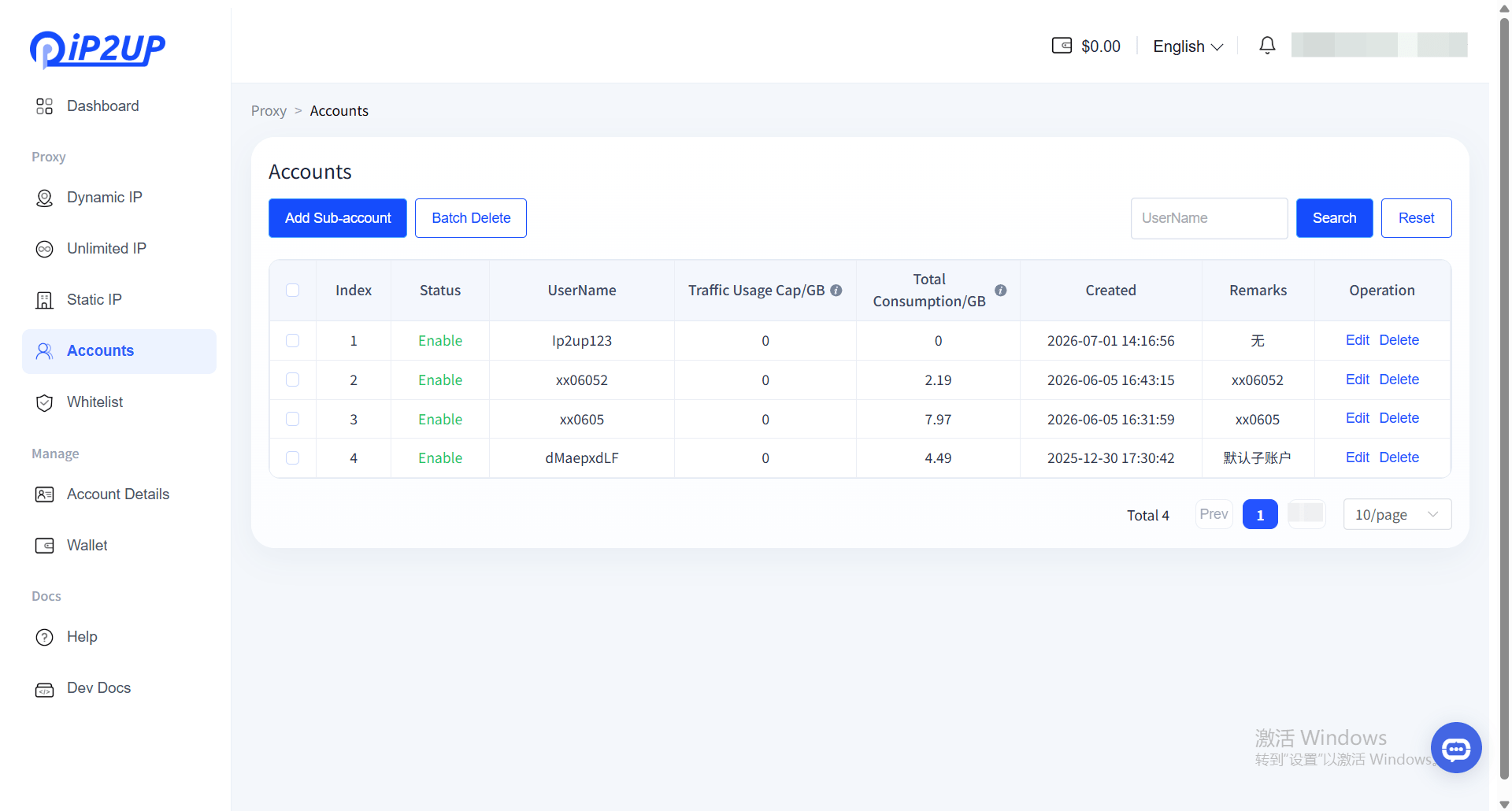1512x811 pixels.
Task: Click the Static IP building icon
Action: click(45, 300)
